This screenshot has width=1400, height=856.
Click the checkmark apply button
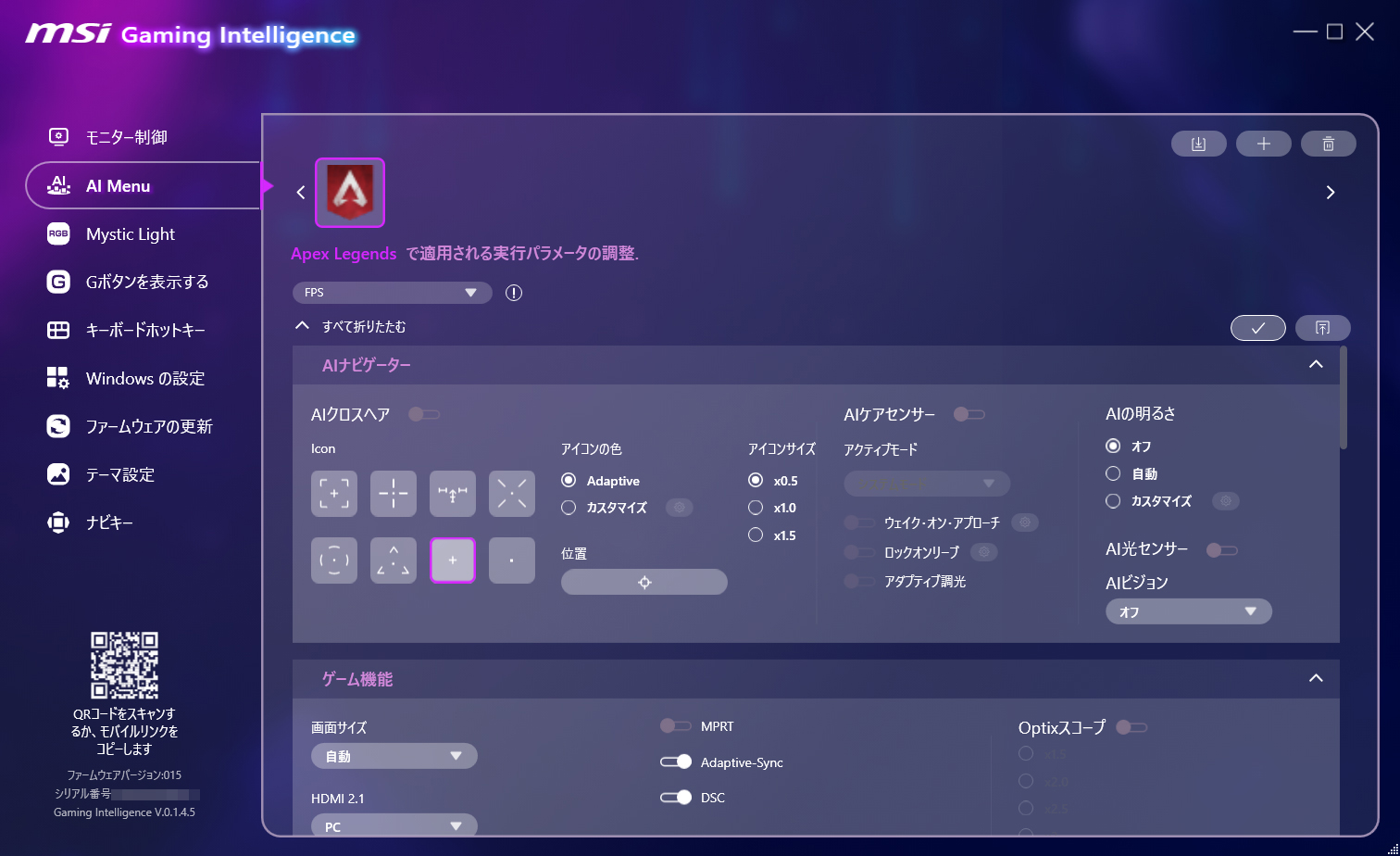[1257, 328]
